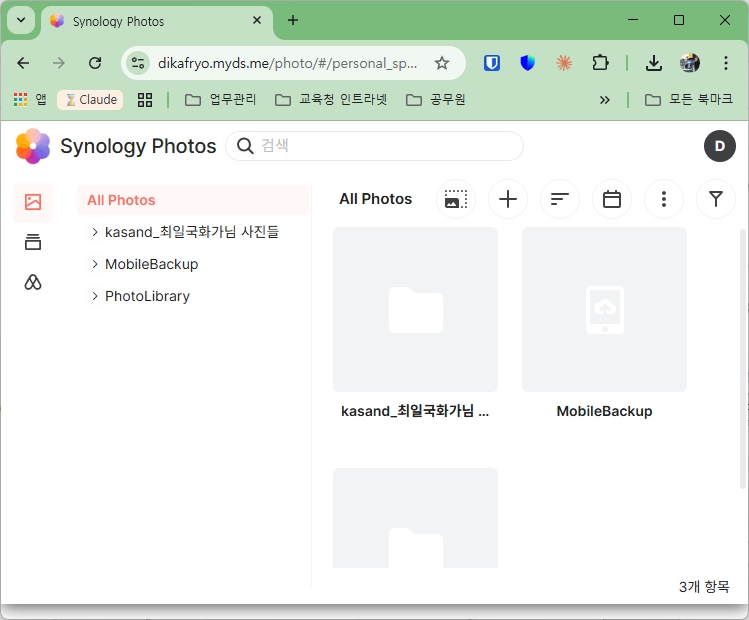Open the Chrome three-dot menu
The width and height of the screenshot is (749, 620).
point(726,63)
